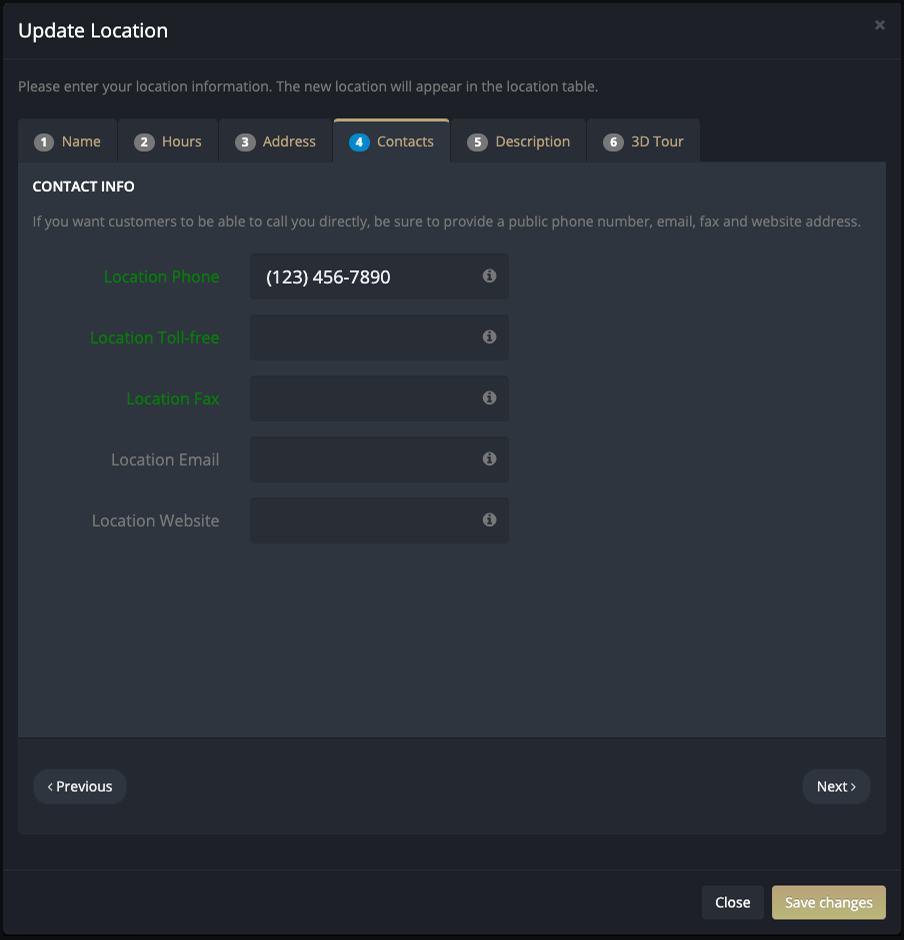The height and width of the screenshot is (940, 904).
Task: Click info icon in Location Fax field
Action: click(489, 398)
